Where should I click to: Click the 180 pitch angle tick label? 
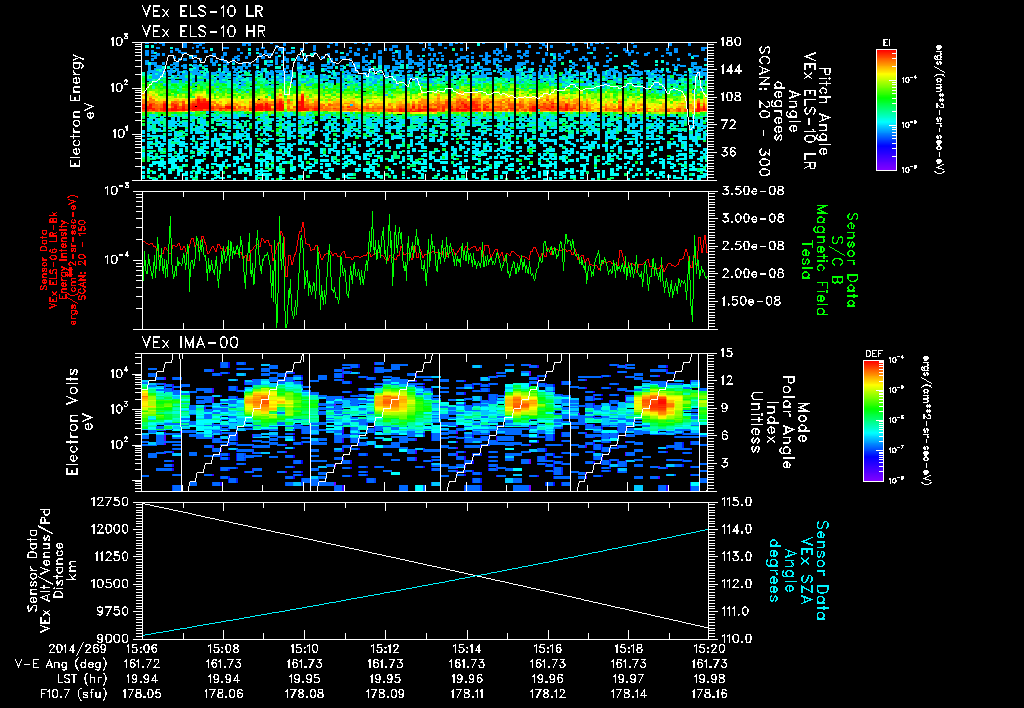click(730, 42)
